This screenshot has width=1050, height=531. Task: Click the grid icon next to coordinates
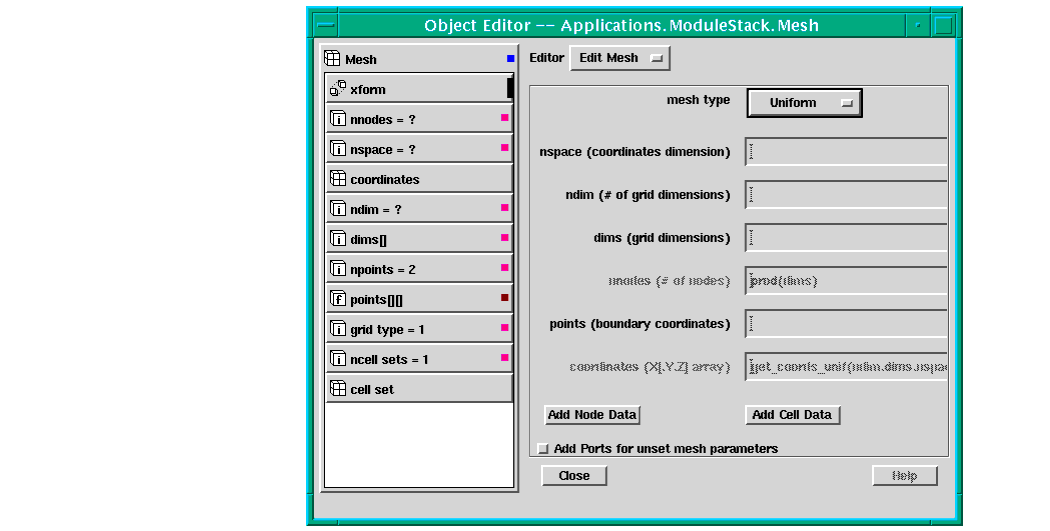(338, 179)
